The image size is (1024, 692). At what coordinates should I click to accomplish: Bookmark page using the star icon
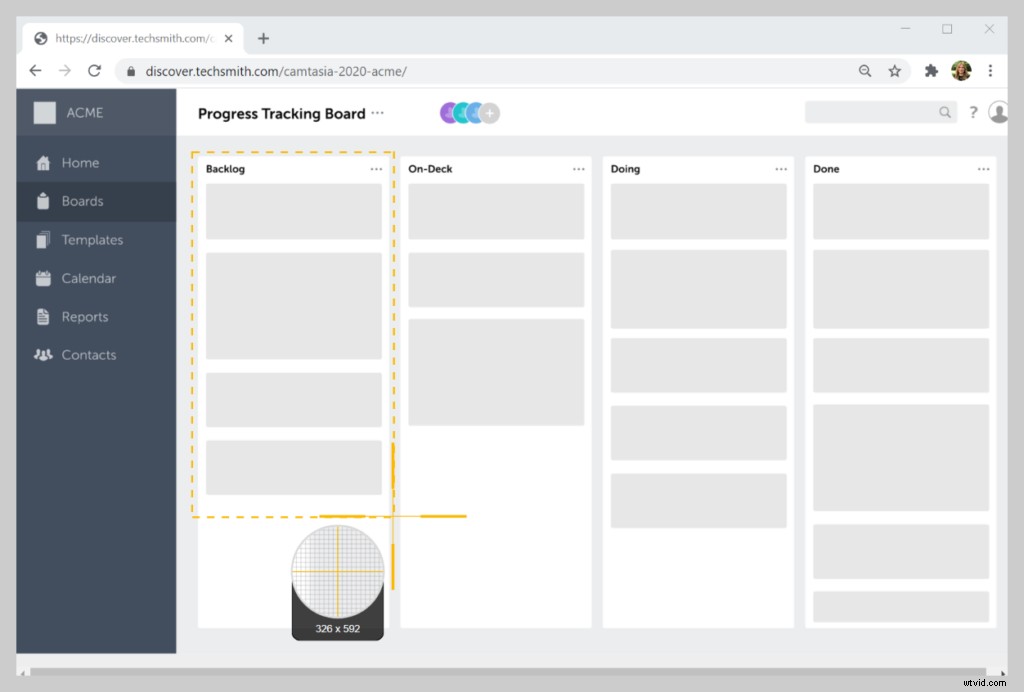click(x=895, y=71)
